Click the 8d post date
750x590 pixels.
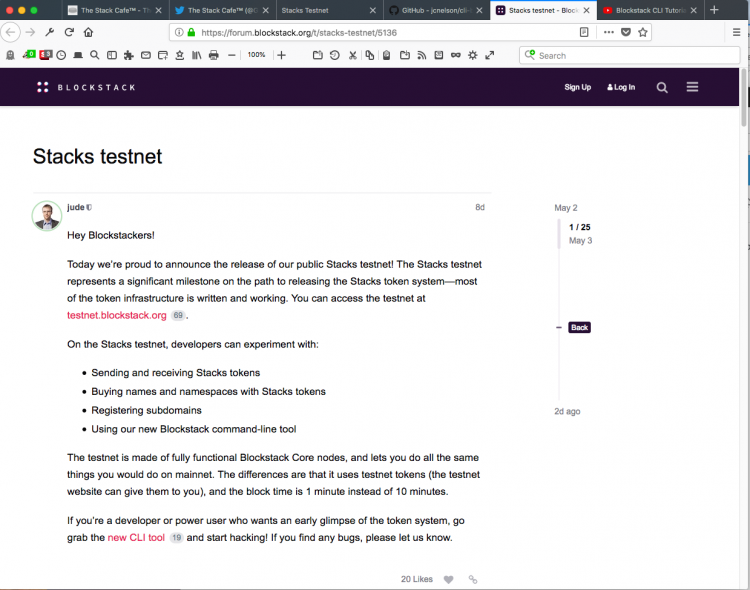pyautogui.click(x=480, y=207)
